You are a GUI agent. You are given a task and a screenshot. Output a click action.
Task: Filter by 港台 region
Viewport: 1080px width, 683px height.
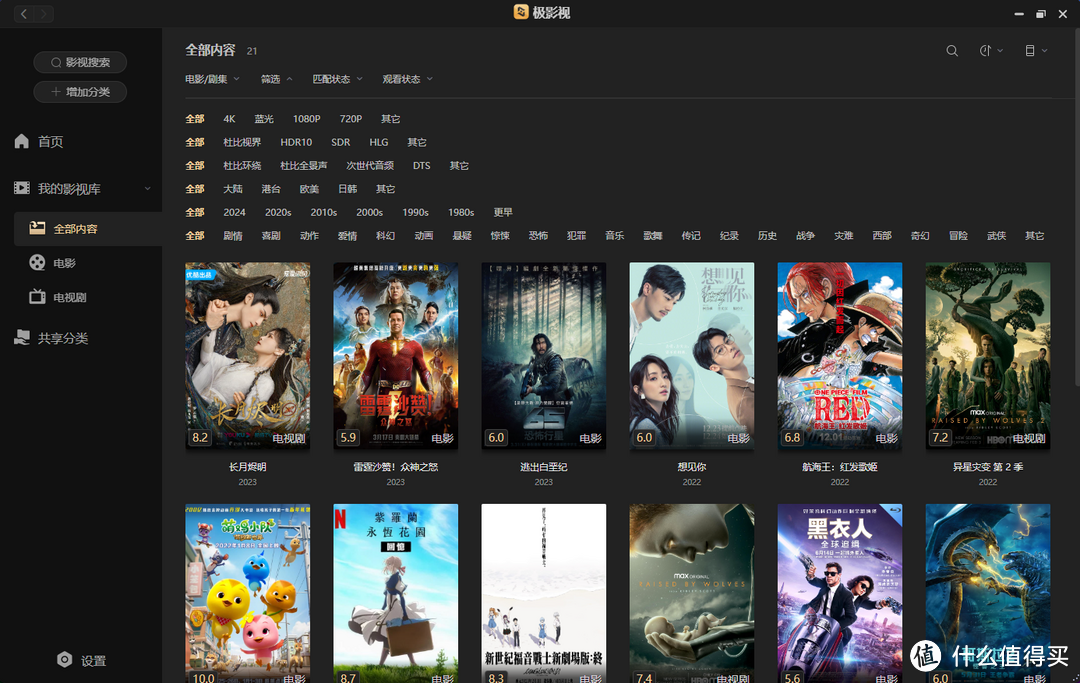(271, 189)
